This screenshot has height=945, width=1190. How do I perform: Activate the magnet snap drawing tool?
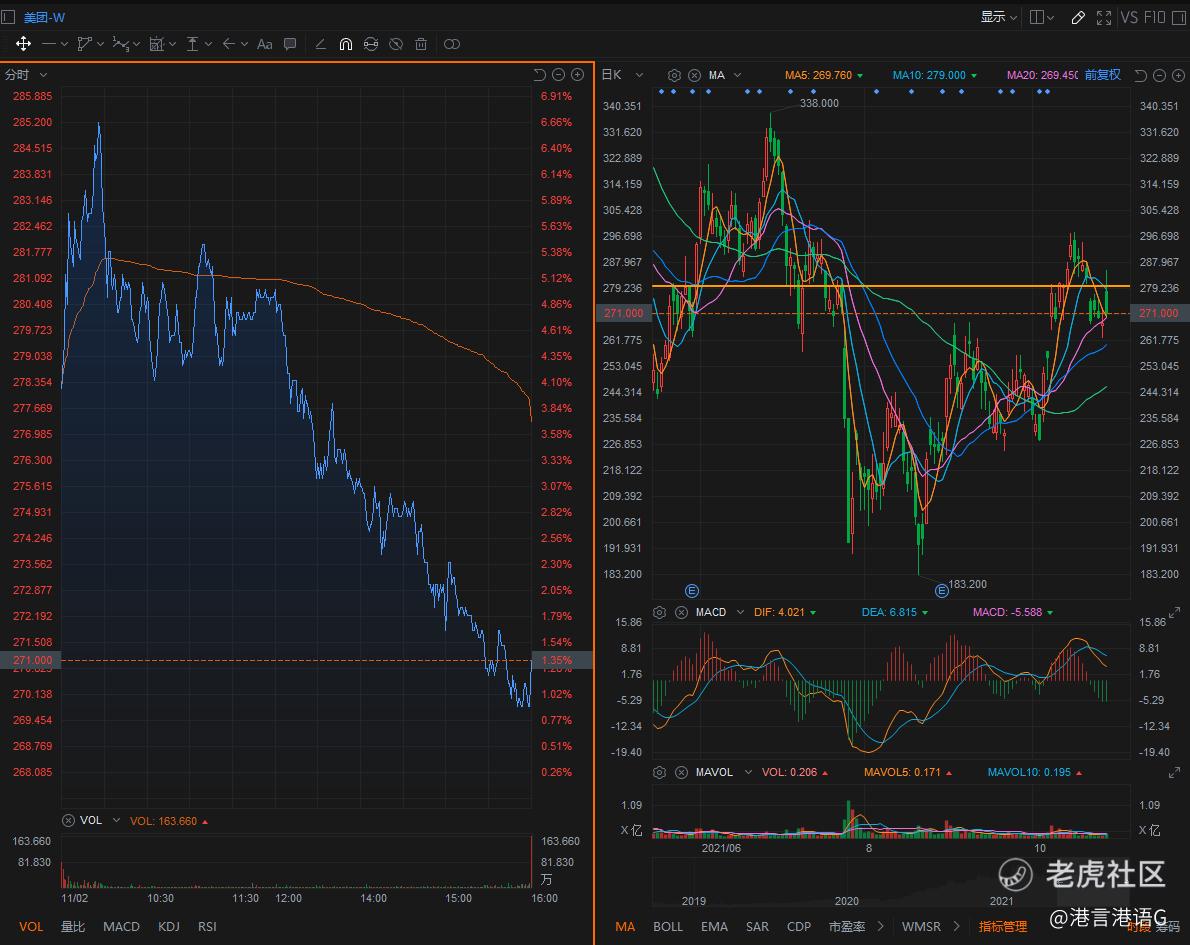tap(345, 44)
